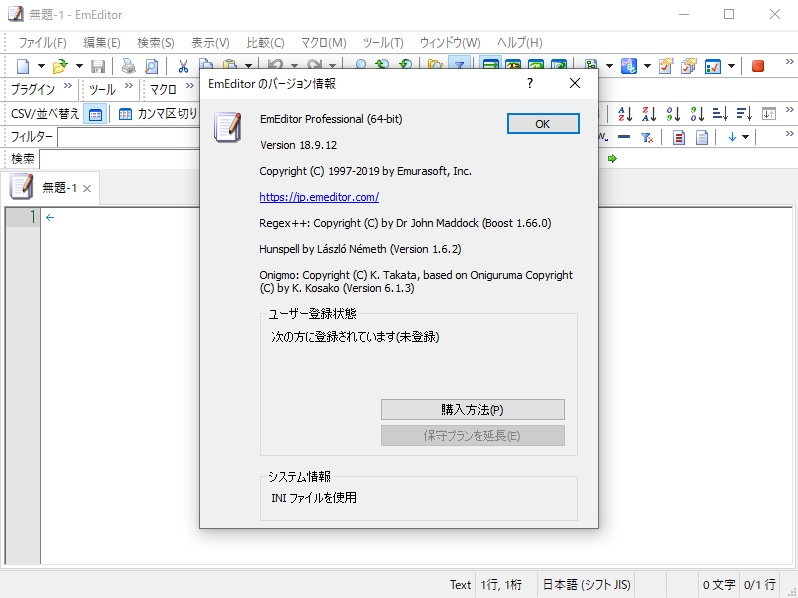Create a new file with New icon

coord(23,66)
